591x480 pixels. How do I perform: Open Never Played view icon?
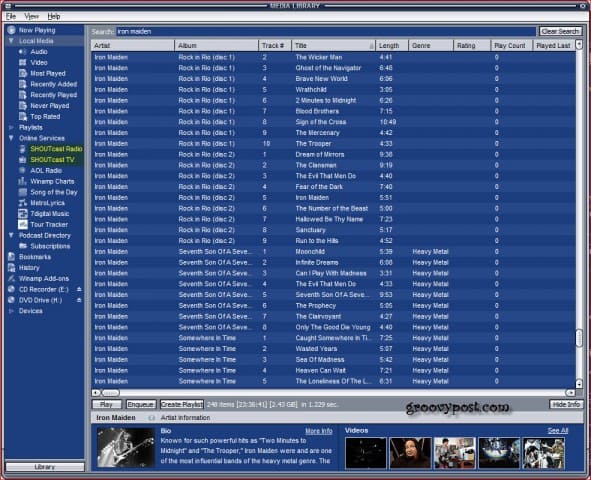(x=23, y=105)
